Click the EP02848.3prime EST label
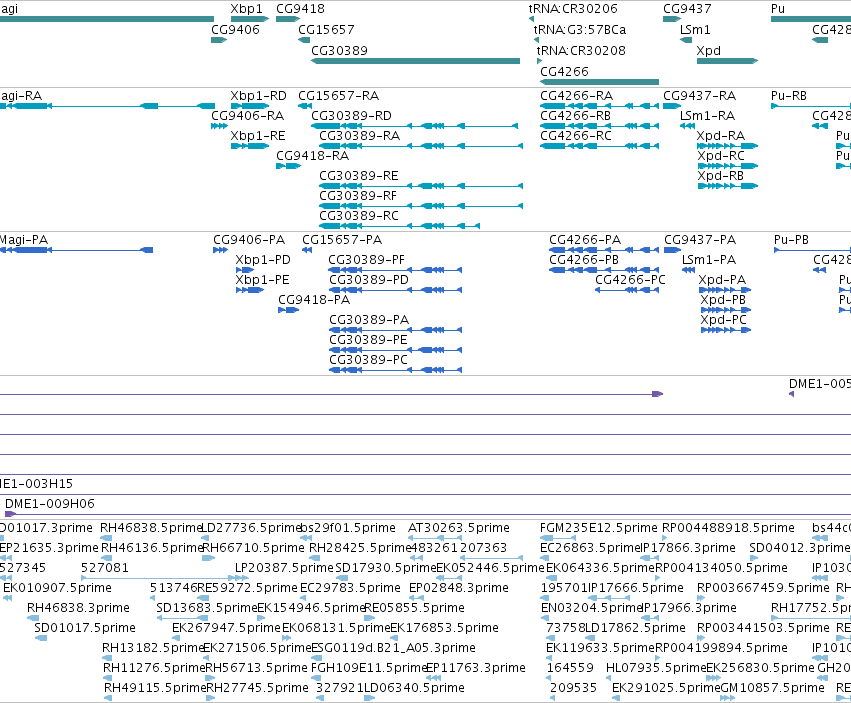 [459, 588]
